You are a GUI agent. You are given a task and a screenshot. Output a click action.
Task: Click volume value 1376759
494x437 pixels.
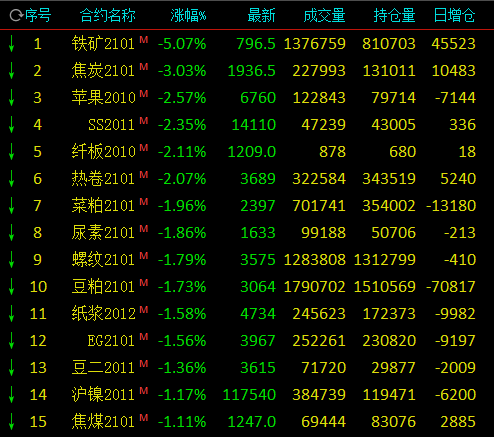click(315, 44)
